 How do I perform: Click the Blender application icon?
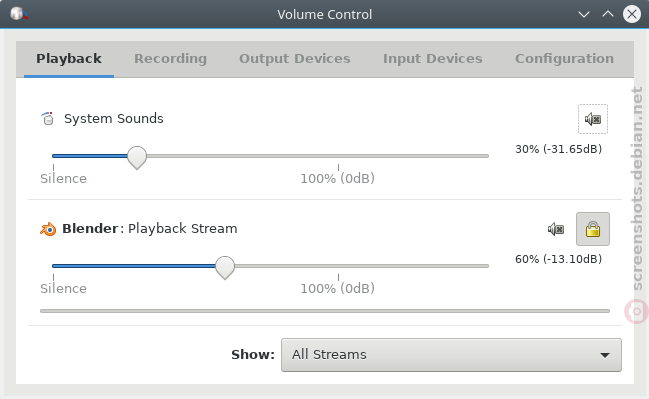pos(48,229)
